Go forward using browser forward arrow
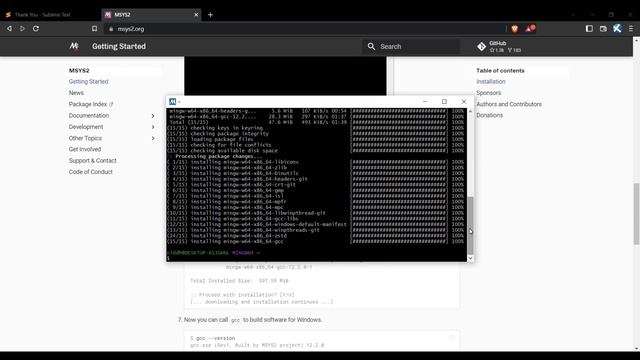 coord(22,29)
